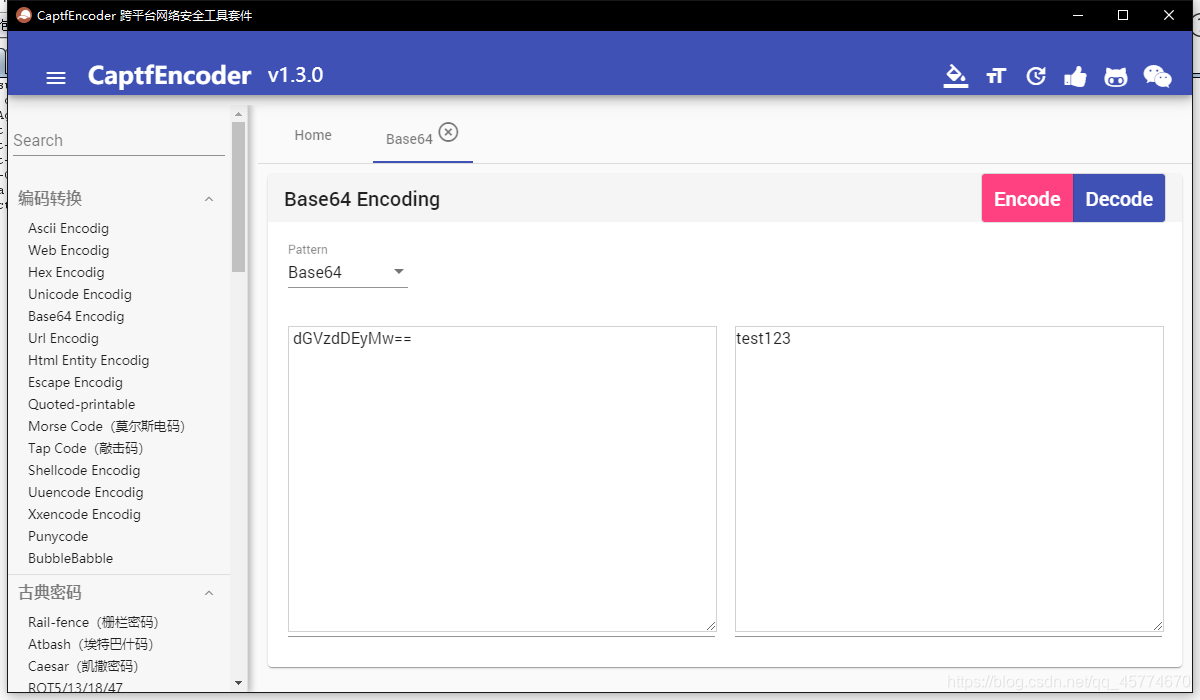The image size is (1200, 700).
Task: Open Shellcode Encodig in sidebar
Action: [x=84, y=470]
